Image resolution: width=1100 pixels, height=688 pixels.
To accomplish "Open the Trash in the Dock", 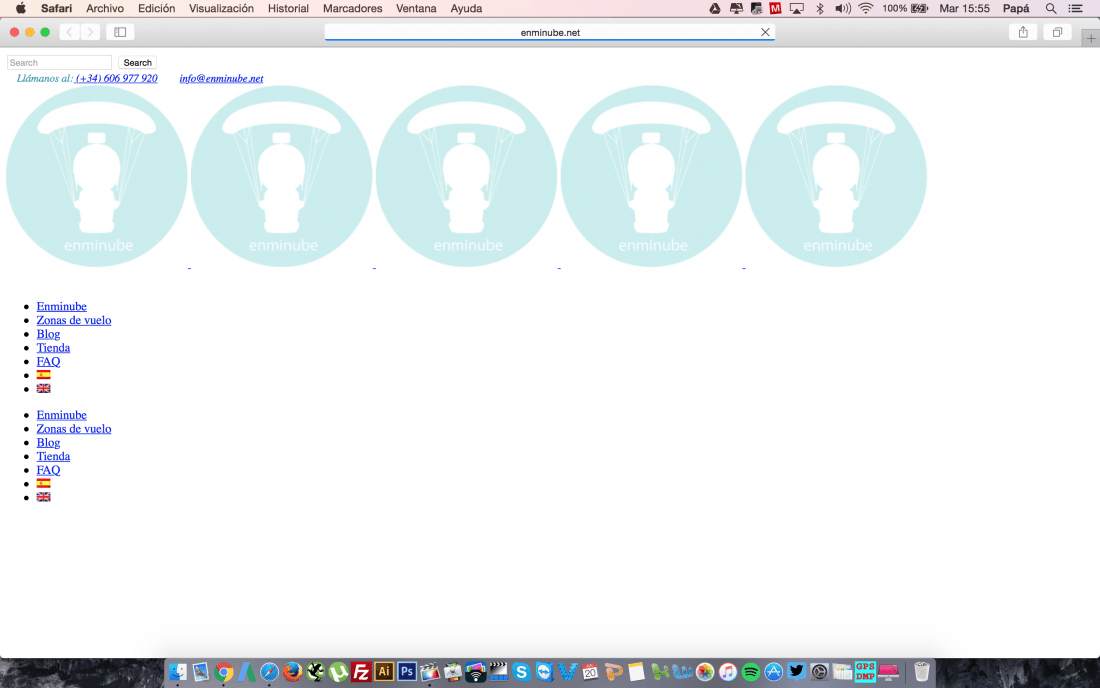I will [x=921, y=672].
